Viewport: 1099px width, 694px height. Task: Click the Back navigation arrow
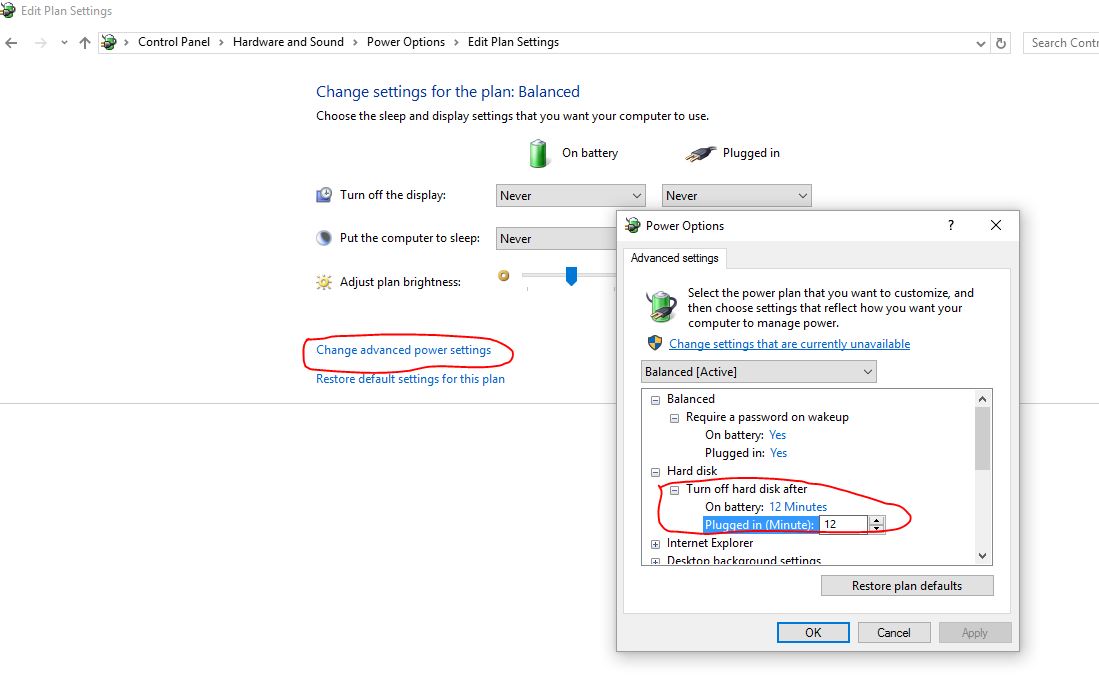pos(11,43)
